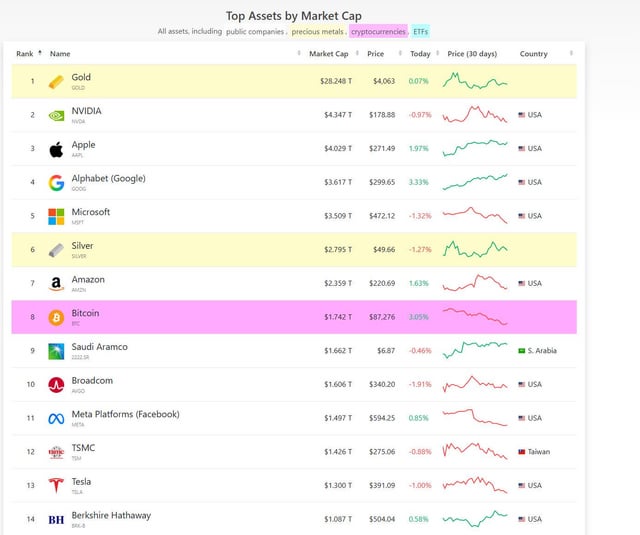Open the Meta Platforms (Facebook) link
This screenshot has width=640, height=535.
point(125,414)
